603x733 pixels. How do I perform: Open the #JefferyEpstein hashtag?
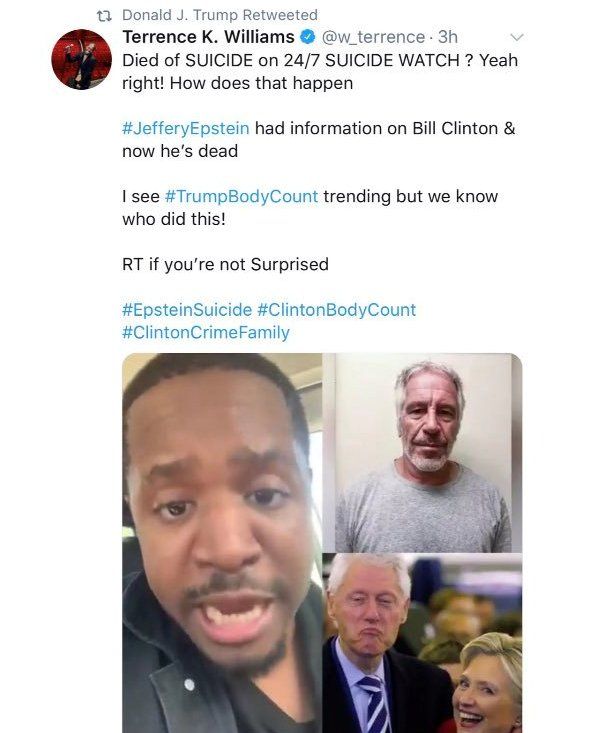tap(186, 129)
